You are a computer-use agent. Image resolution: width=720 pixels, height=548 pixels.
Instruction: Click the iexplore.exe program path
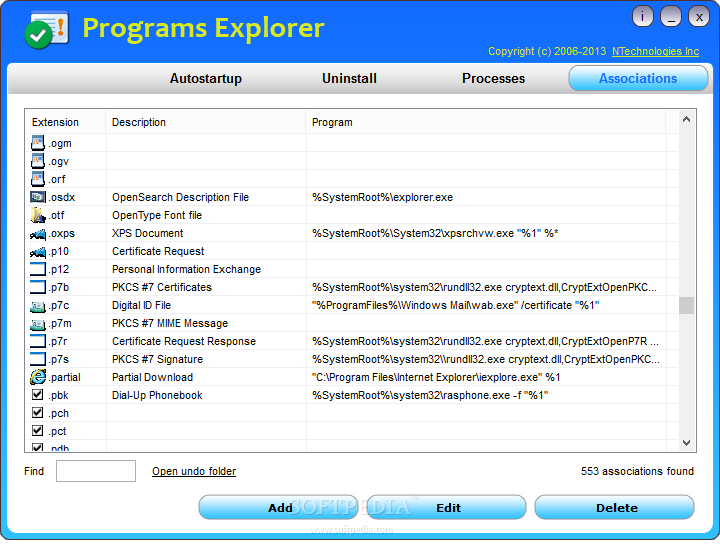point(436,377)
